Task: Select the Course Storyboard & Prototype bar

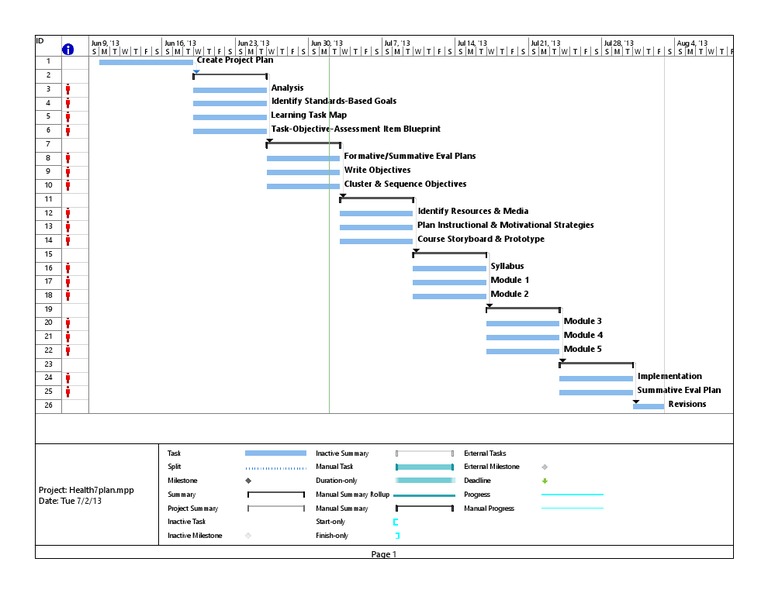Action: [376, 241]
